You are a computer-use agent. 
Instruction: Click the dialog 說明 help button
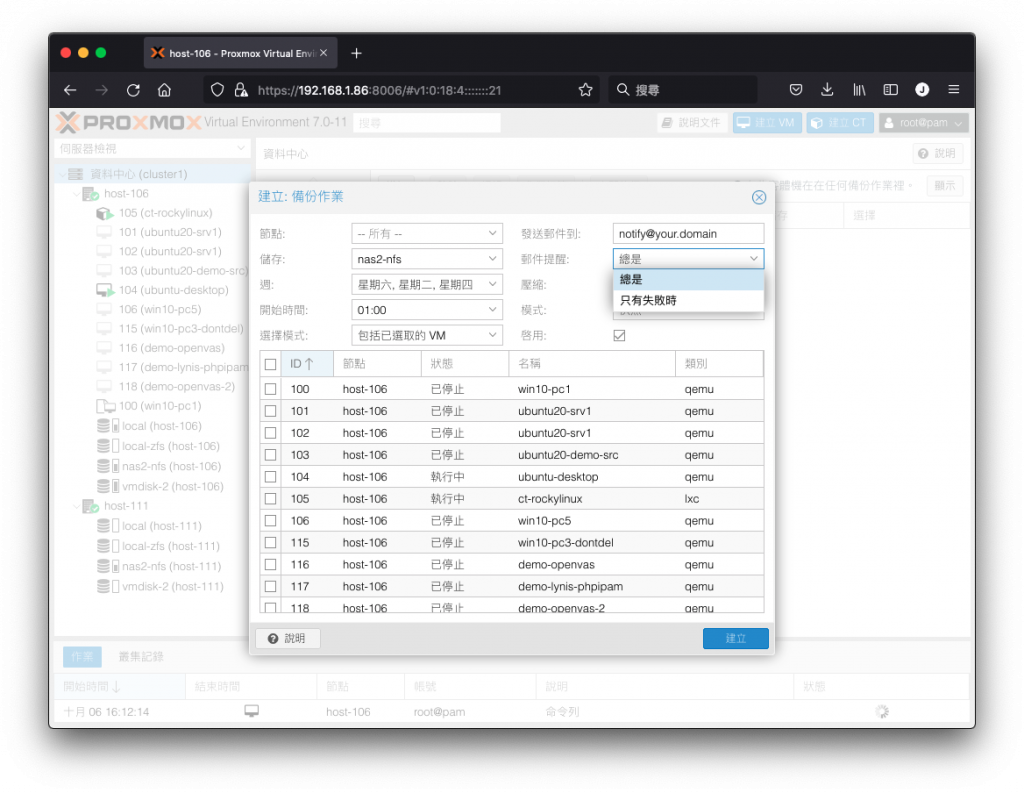(x=287, y=638)
